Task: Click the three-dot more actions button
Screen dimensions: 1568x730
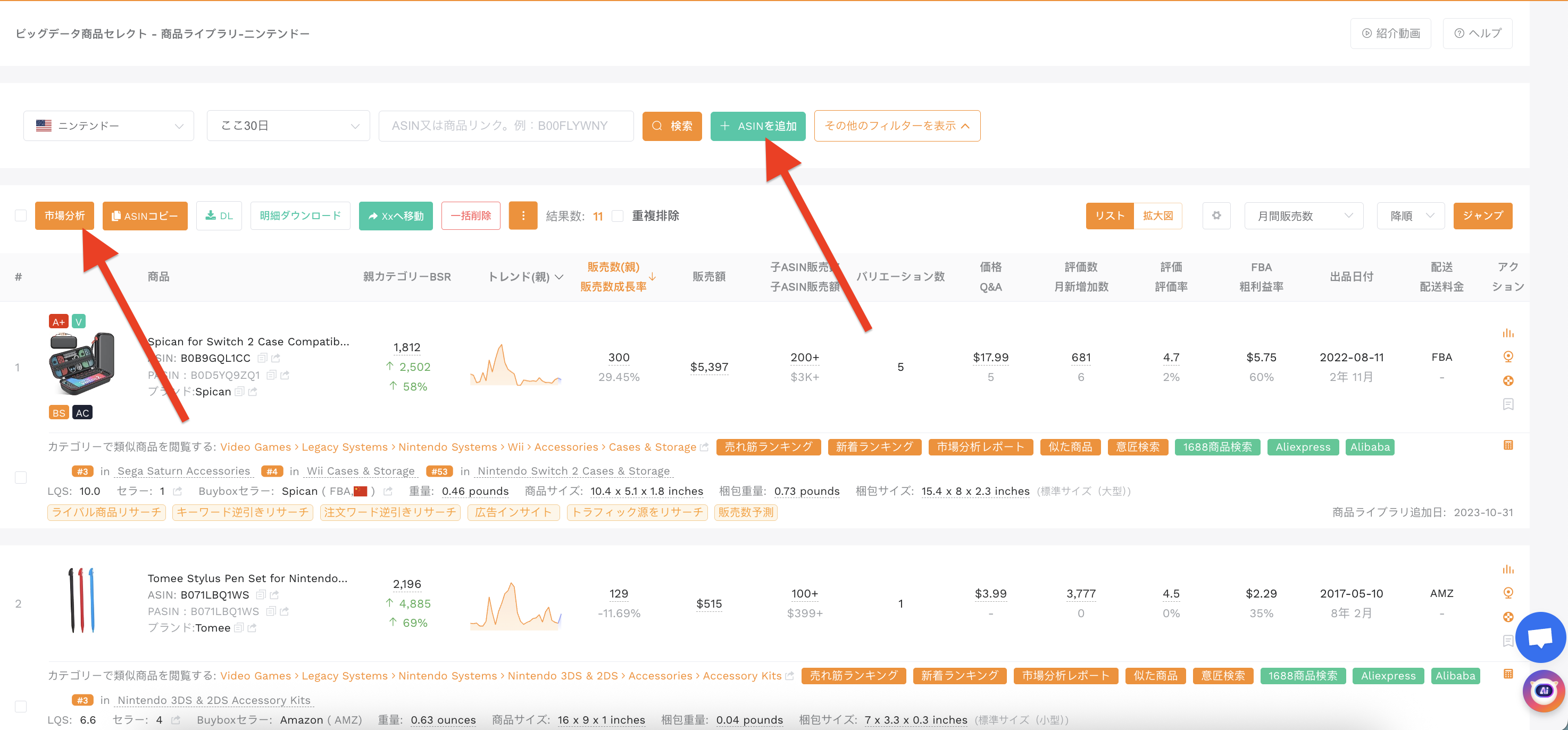Action: pyautogui.click(x=523, y=215)
